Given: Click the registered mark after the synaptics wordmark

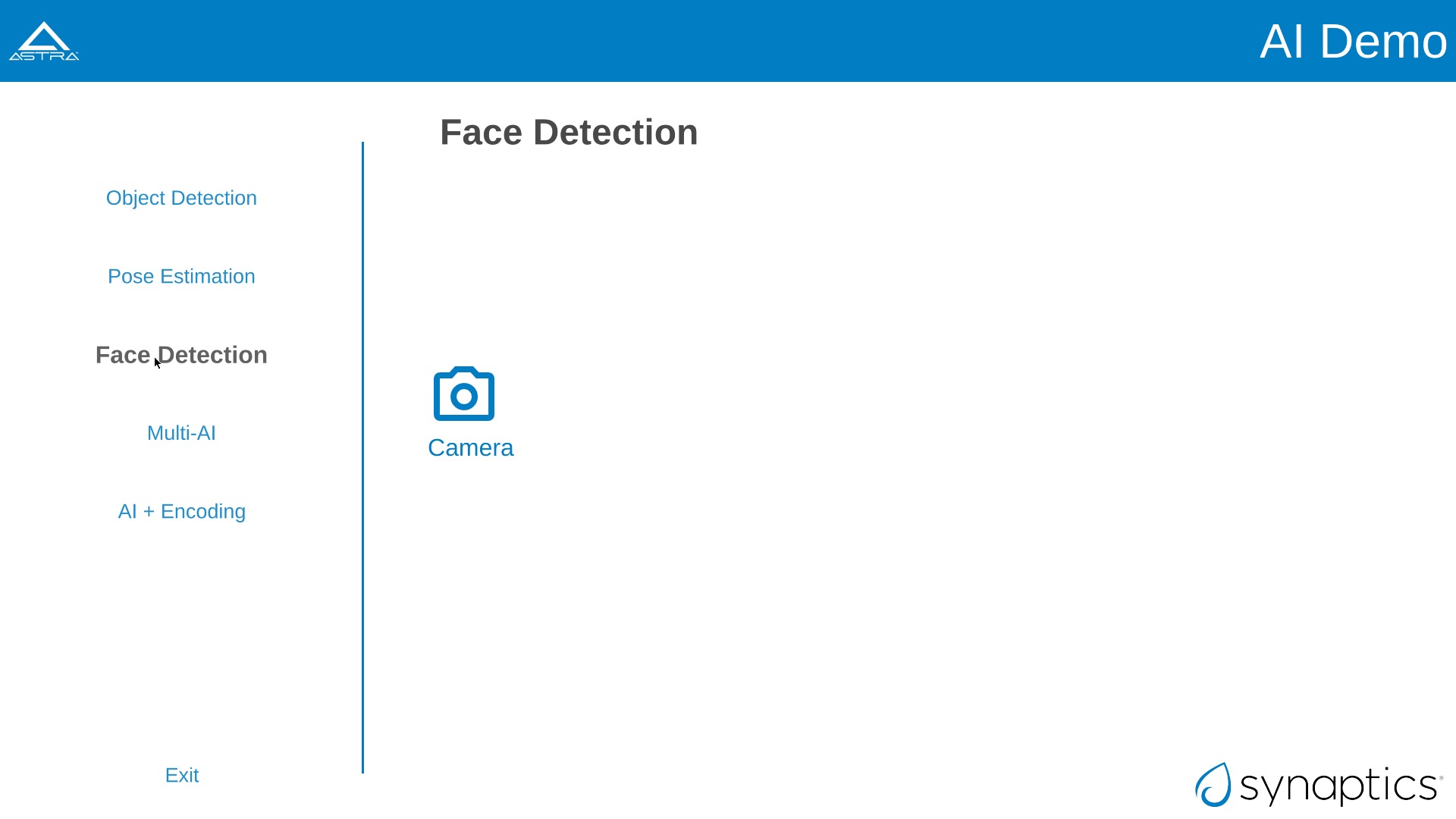Looking at the screenshot, I should point(1441,777).
